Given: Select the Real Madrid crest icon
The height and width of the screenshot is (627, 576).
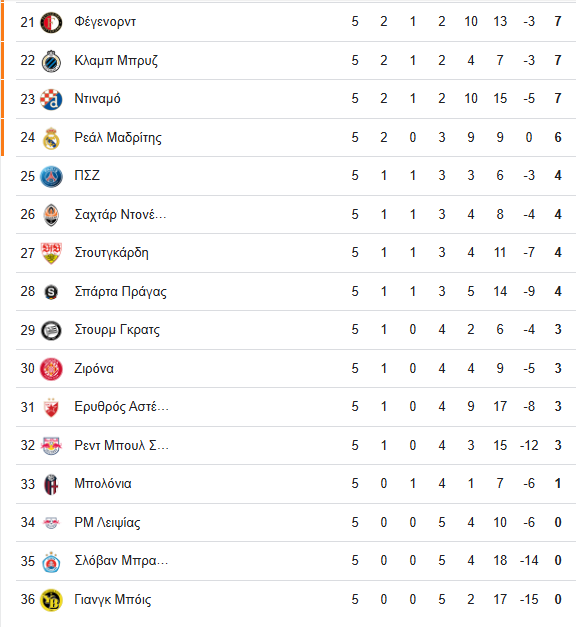Looking at the screenshot, I should (x=51, y=138).
